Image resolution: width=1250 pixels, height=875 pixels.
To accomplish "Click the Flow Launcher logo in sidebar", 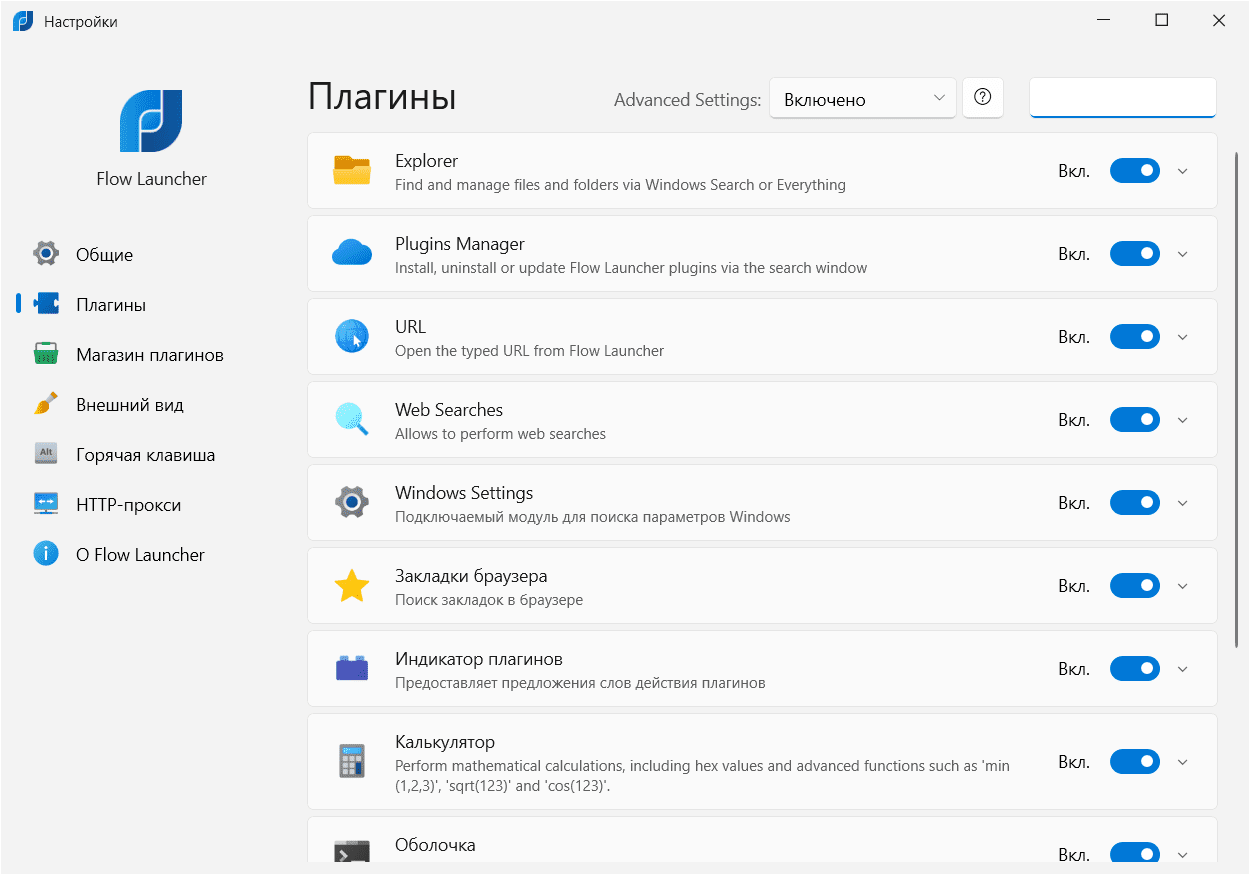I will (x=151, y=121).
